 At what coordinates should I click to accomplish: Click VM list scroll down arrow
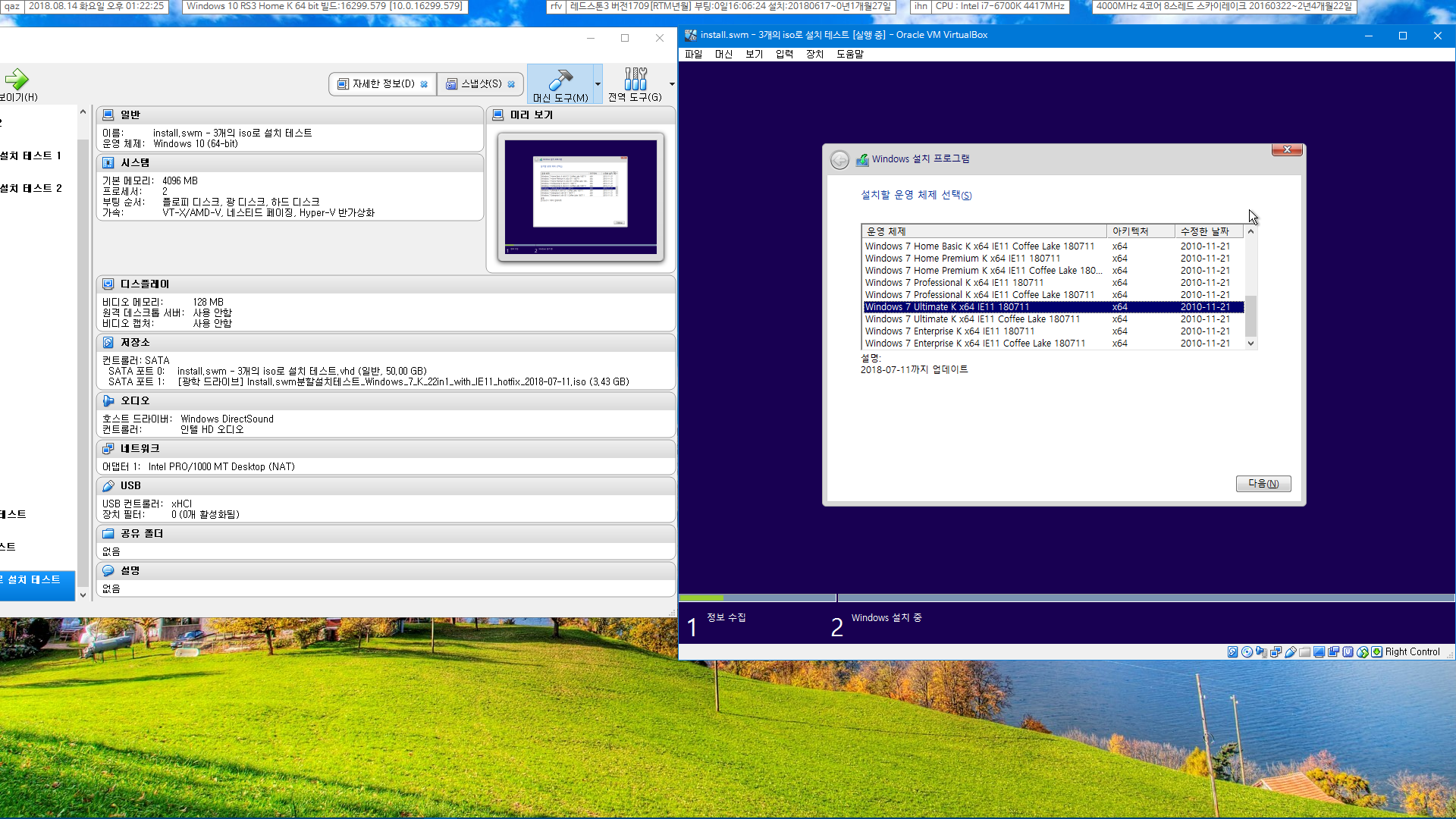tap(83, 595)
